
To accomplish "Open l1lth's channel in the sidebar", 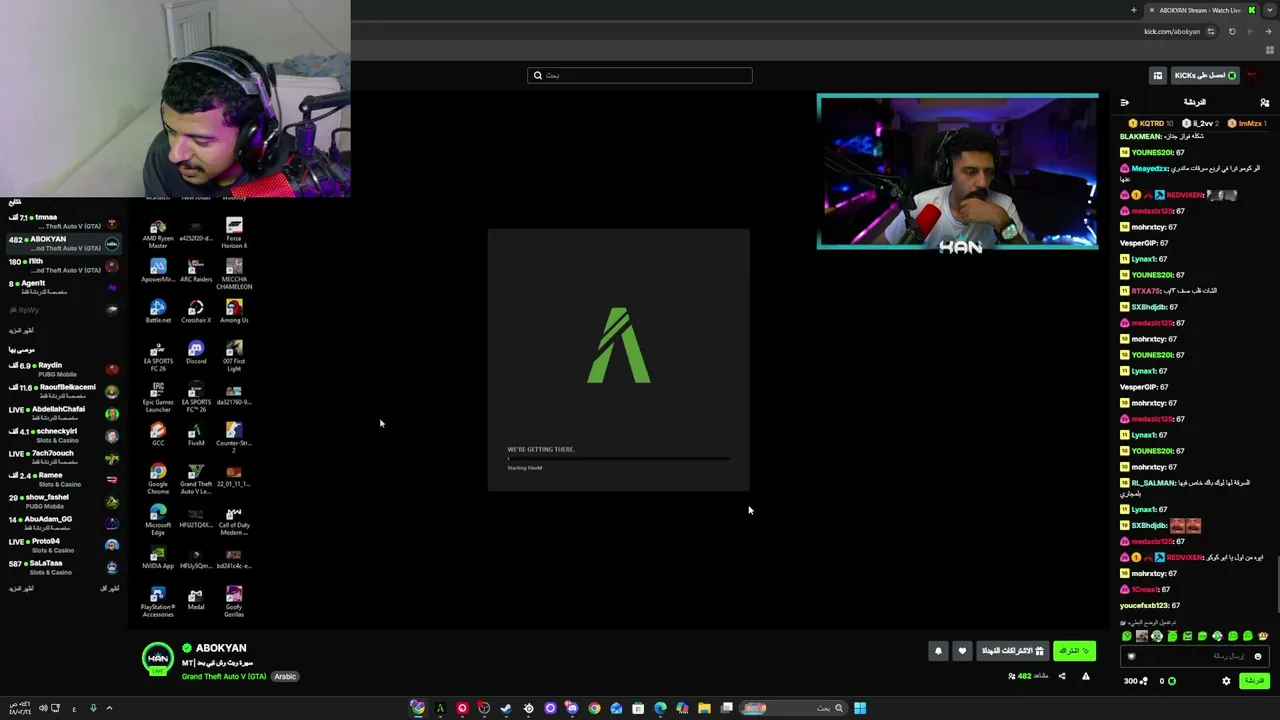I will [x=64, y=266].
